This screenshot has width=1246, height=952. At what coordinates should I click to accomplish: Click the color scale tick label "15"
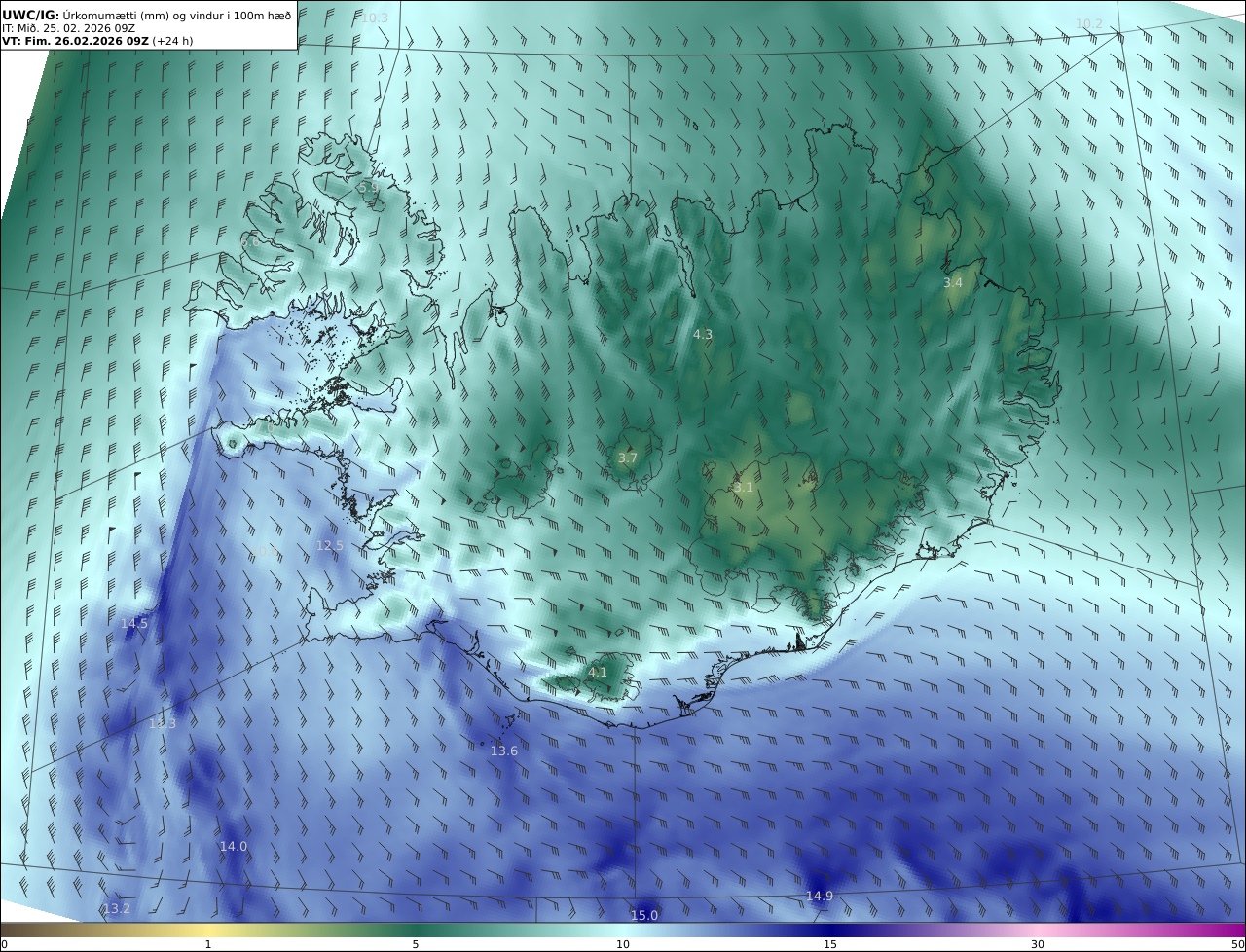pyautogui.click(x=830, y=944)
